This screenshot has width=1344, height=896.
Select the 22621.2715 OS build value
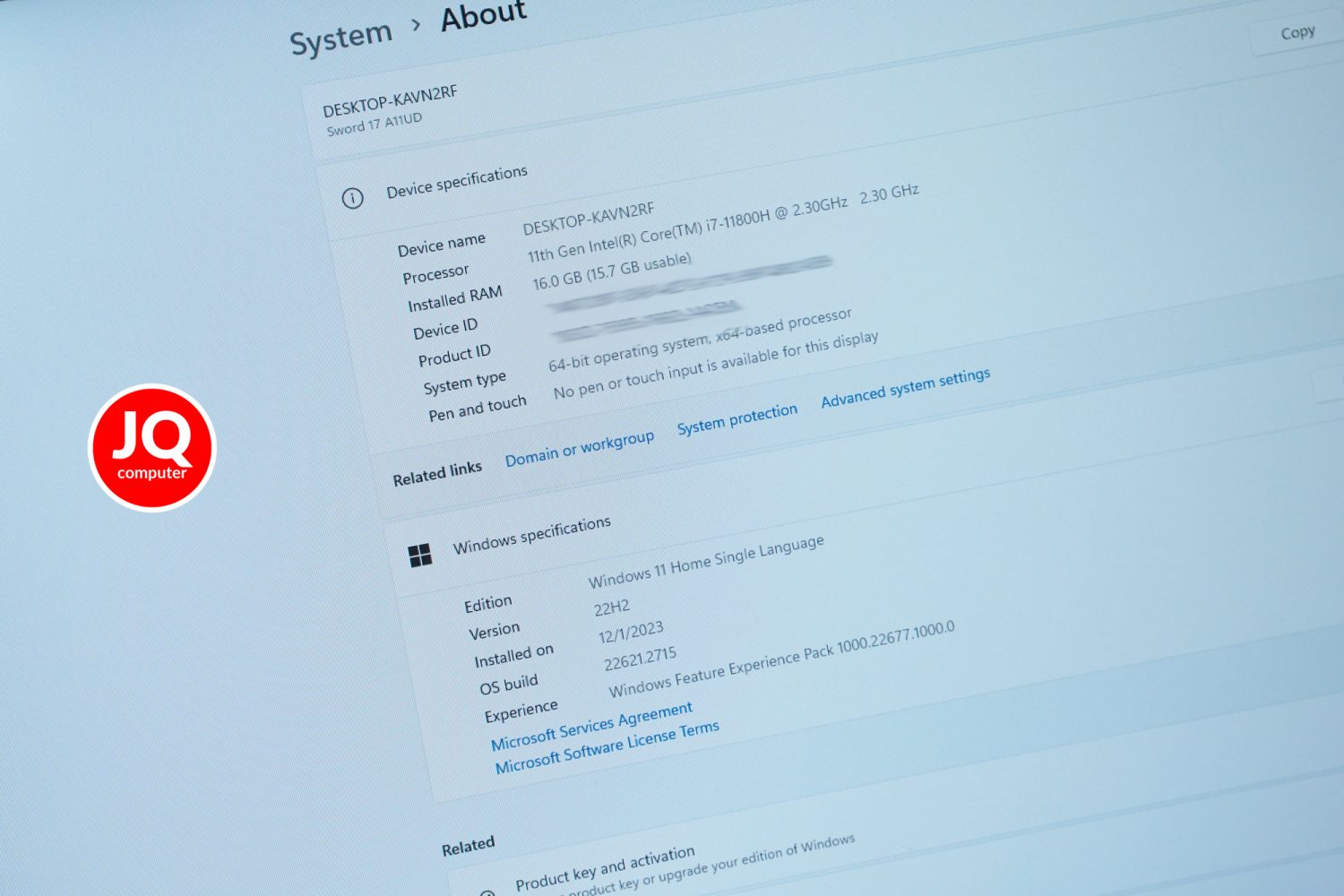(x=640, y=659)
